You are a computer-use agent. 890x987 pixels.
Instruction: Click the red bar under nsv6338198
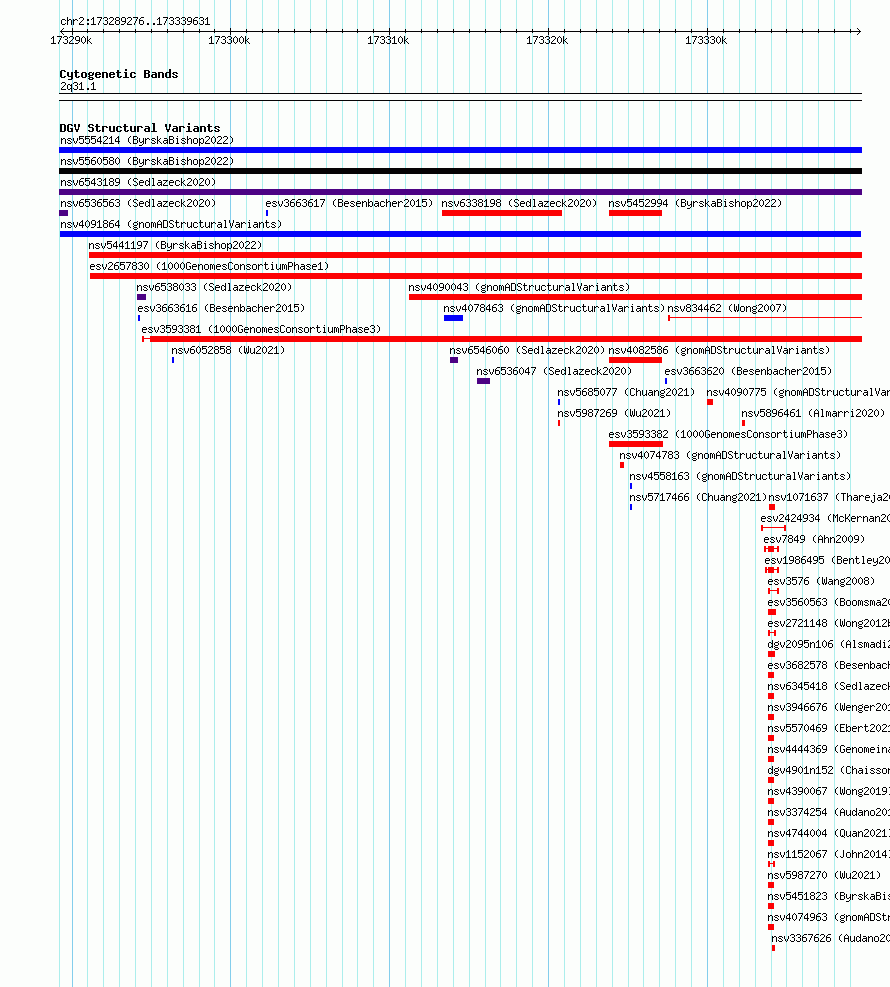[x=502, y=213]
